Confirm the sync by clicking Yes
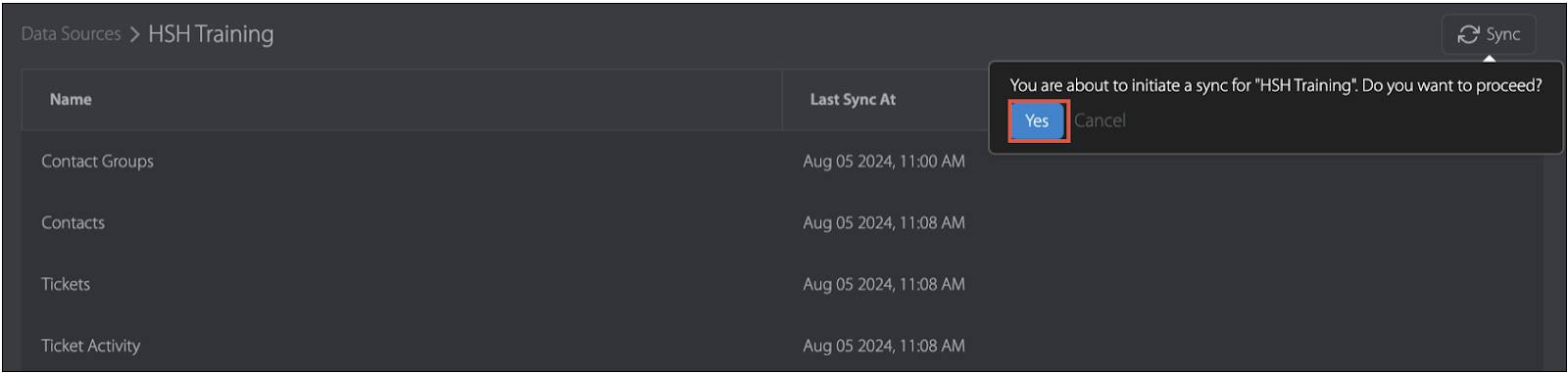 (x=1037, y=120)
